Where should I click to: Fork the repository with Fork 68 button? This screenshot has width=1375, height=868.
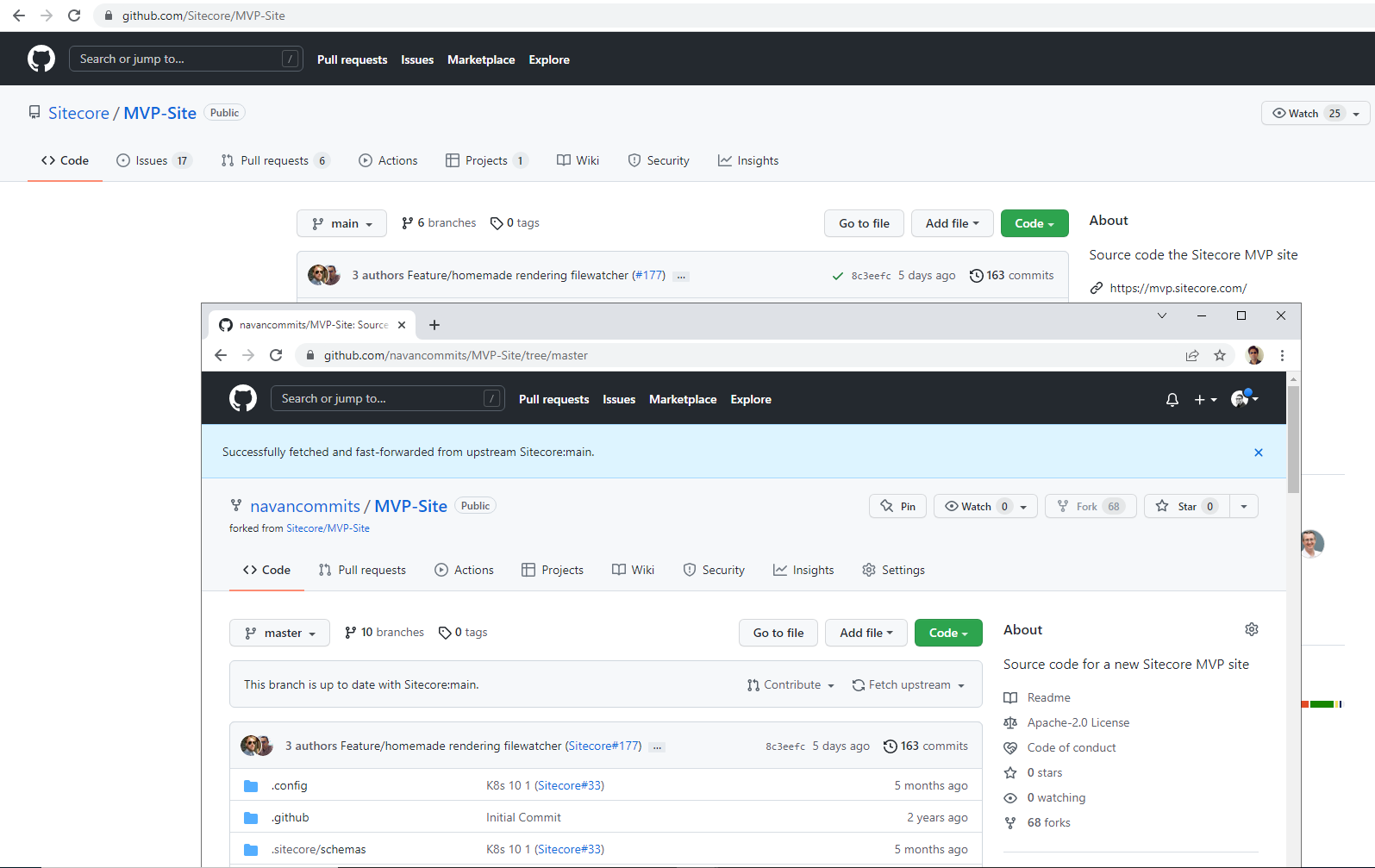[x=1091, y=506]
